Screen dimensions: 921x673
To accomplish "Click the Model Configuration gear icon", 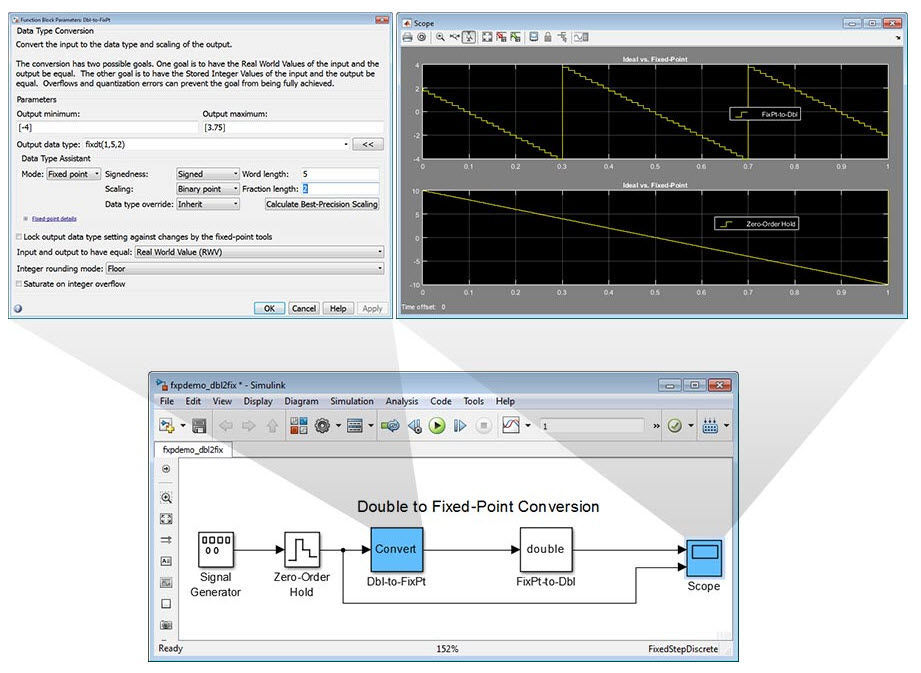I will tap(323, 426).
